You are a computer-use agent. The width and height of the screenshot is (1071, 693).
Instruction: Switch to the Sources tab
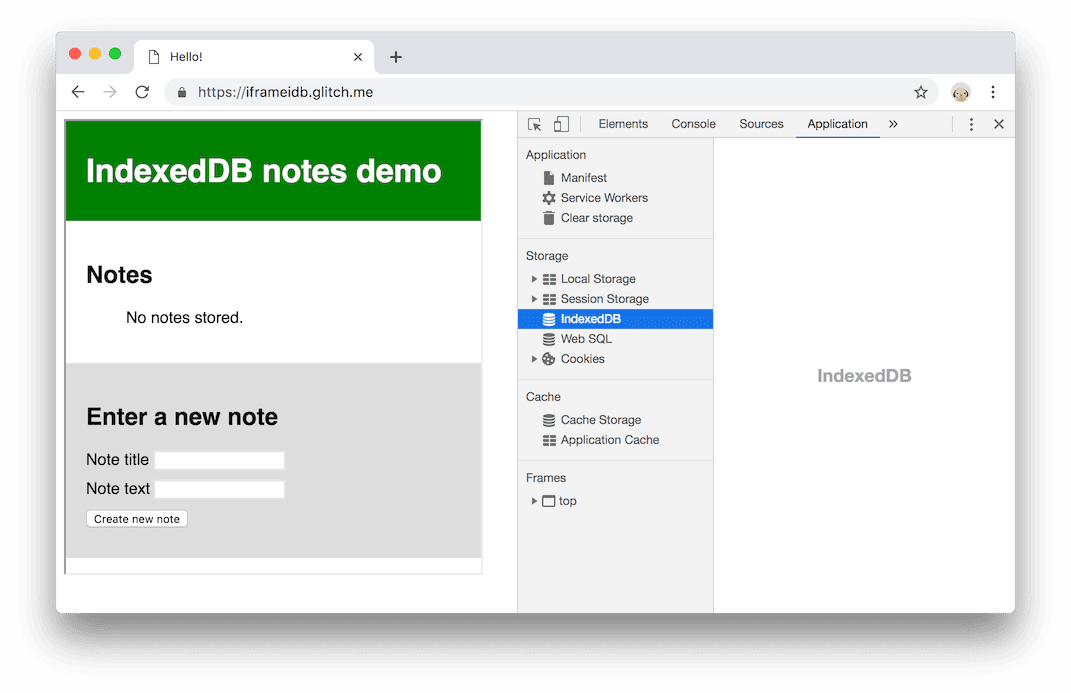pos(761,123)
